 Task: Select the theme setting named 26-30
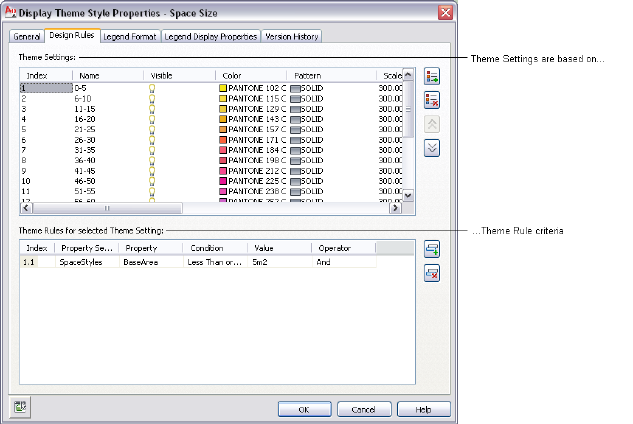pyautogui.click(x=85, y=140)
